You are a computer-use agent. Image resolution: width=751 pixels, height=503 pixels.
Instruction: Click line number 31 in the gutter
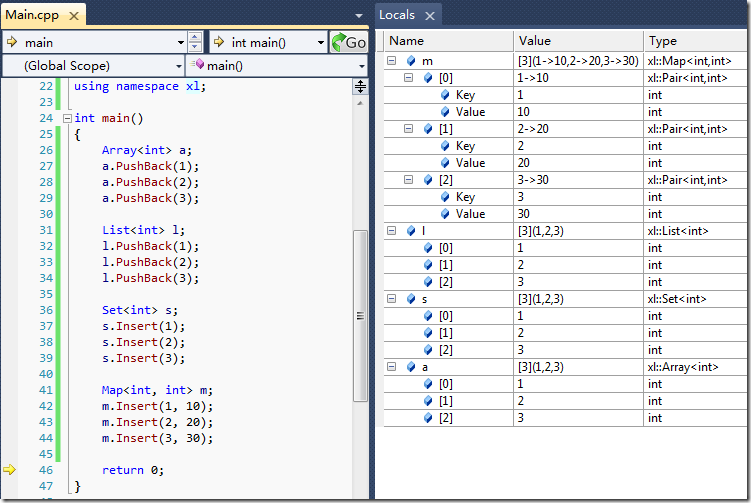click(46, 230)
